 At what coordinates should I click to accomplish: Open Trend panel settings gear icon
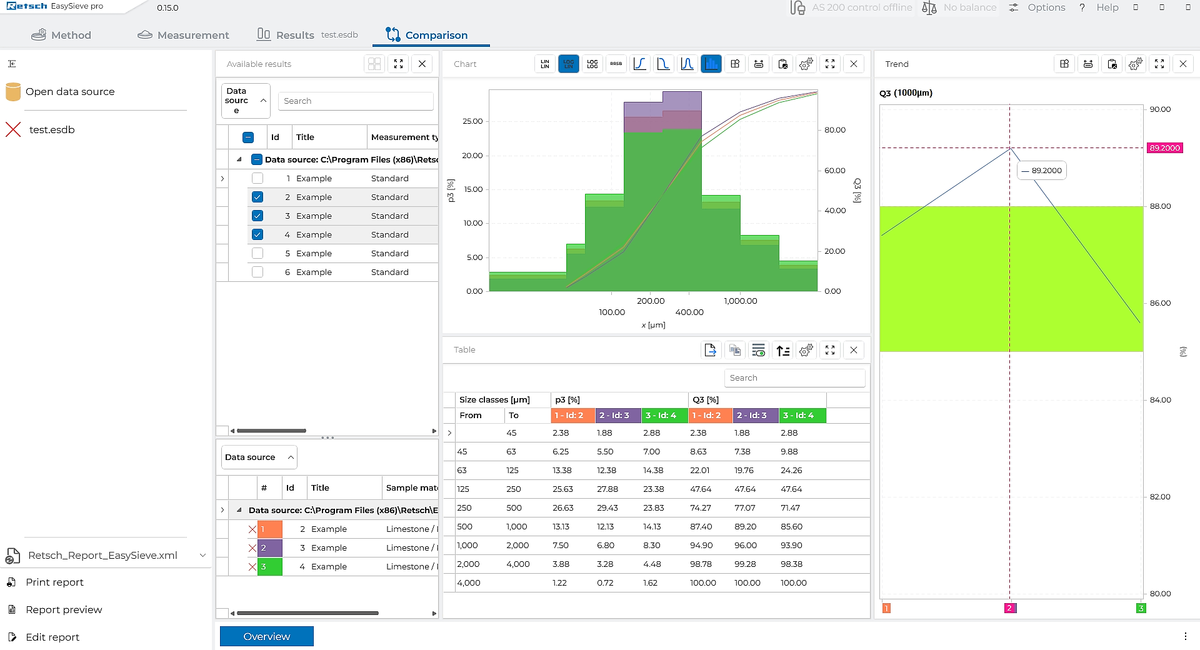[1135, 64]
